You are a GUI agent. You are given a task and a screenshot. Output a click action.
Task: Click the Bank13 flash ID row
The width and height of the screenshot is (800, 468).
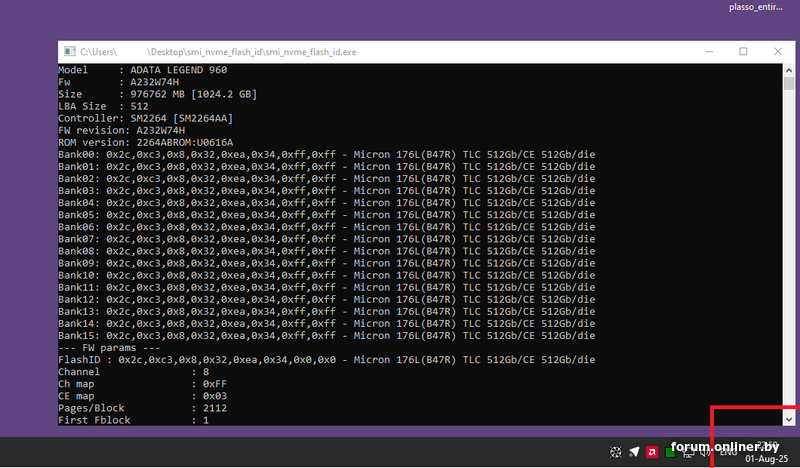[327, 312]
